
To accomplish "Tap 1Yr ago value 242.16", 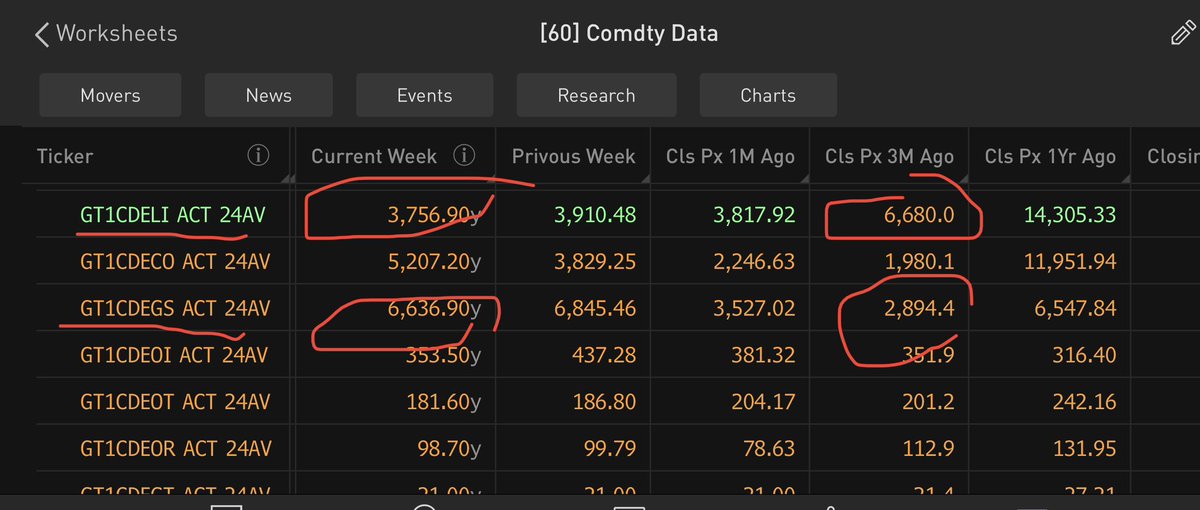I will (x=1085, y=403).
